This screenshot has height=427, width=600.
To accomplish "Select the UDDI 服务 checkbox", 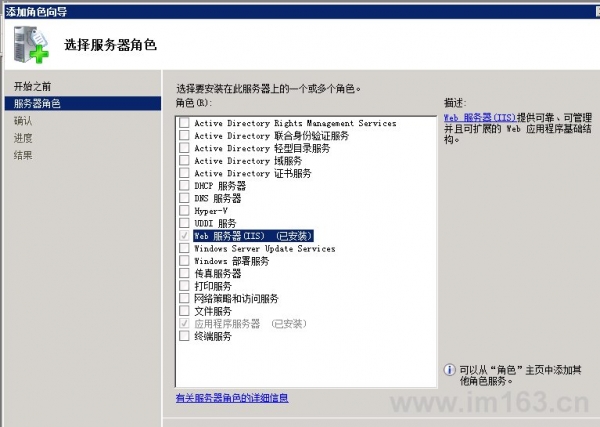I will (184, 223).
